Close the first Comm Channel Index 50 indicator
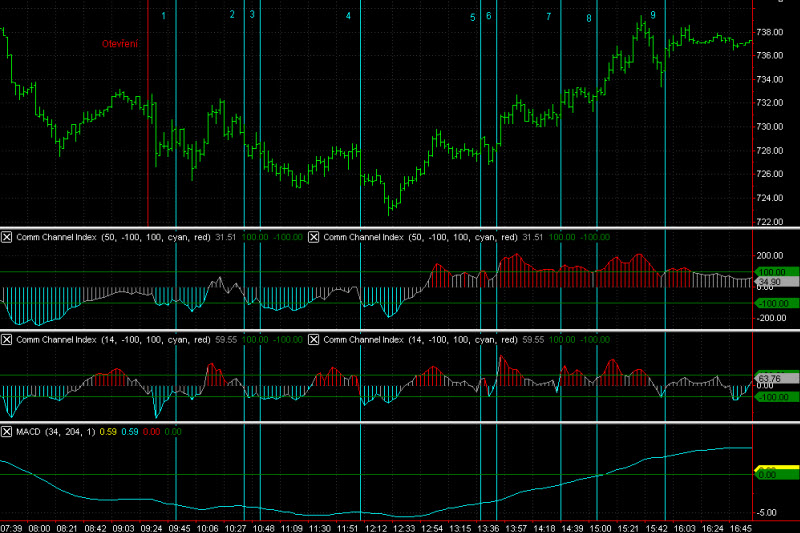The width and height of the screenshot is (800, 533). pos(6,237)
